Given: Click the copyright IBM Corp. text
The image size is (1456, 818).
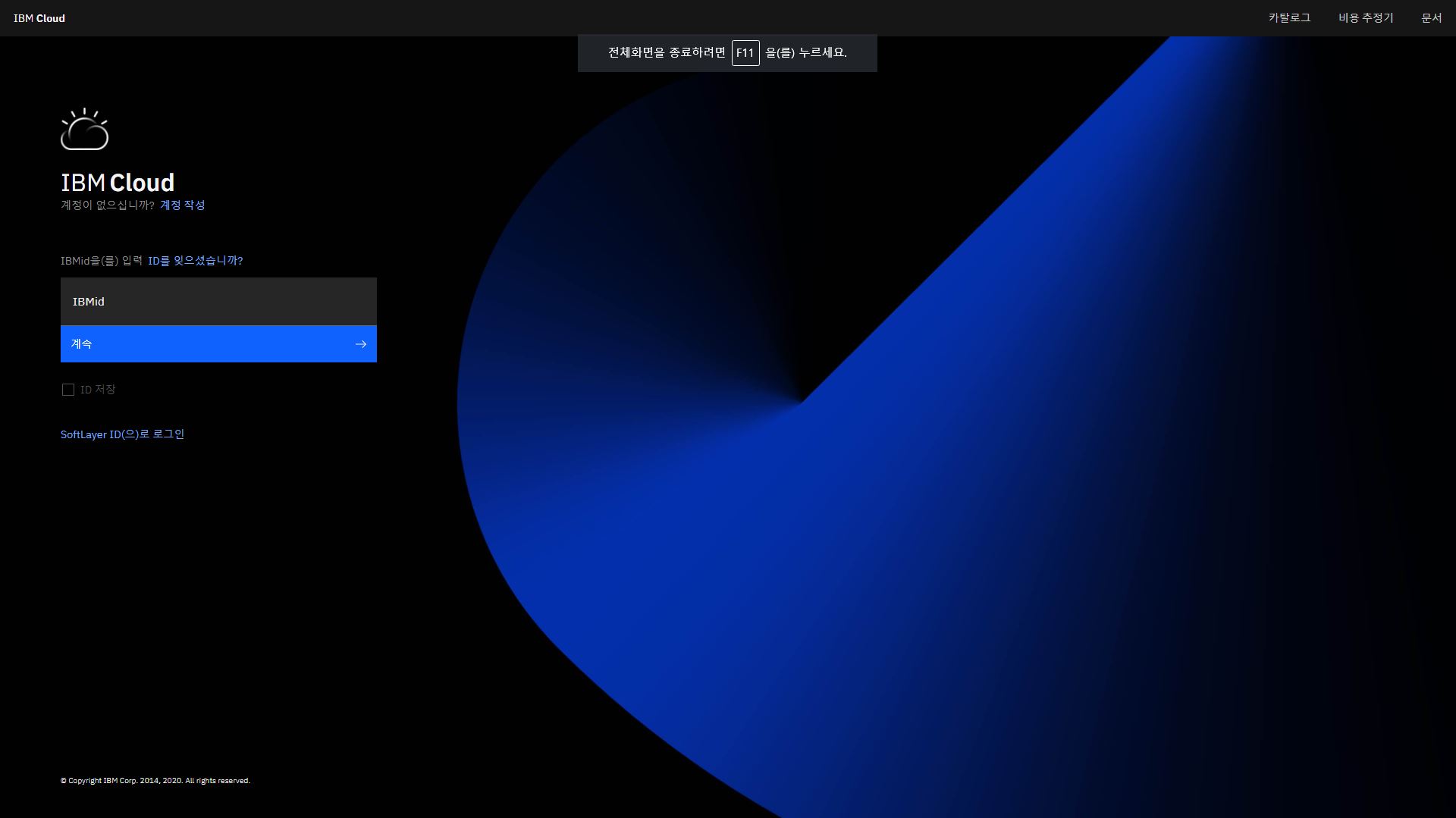Looking at the screenshot, I should tap(155, 781).
